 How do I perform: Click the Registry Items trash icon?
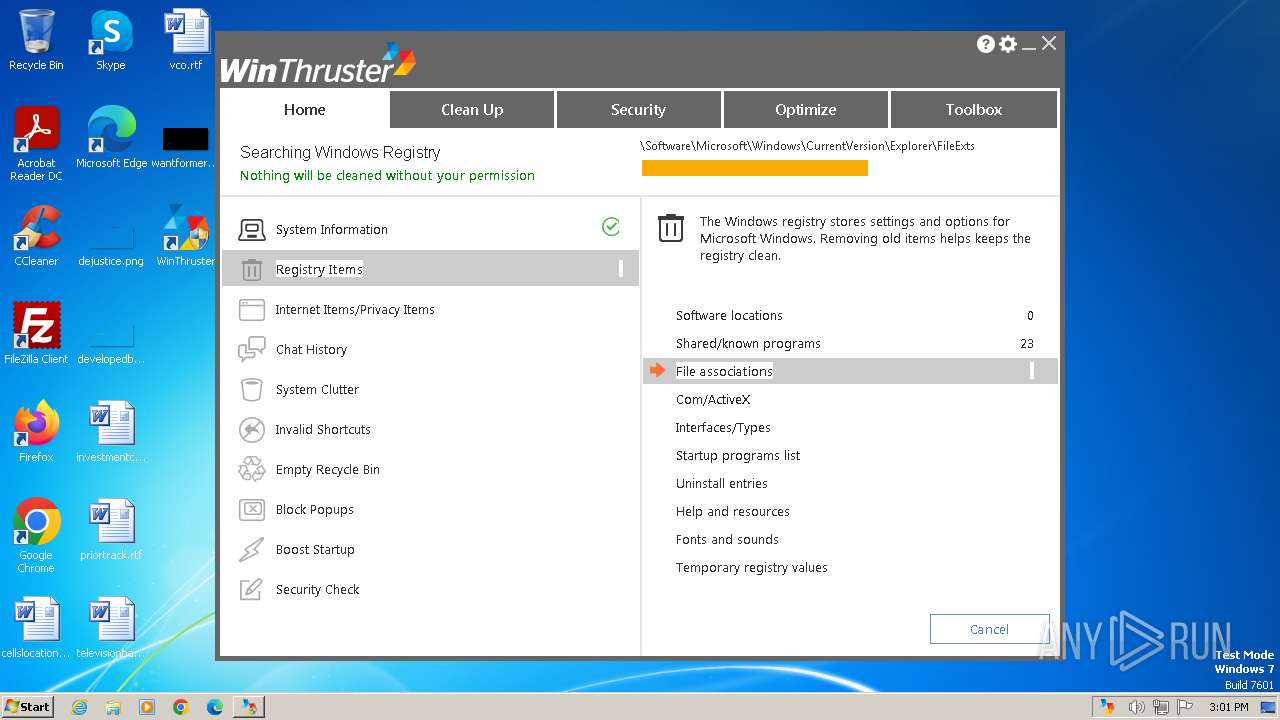[251, 270]
